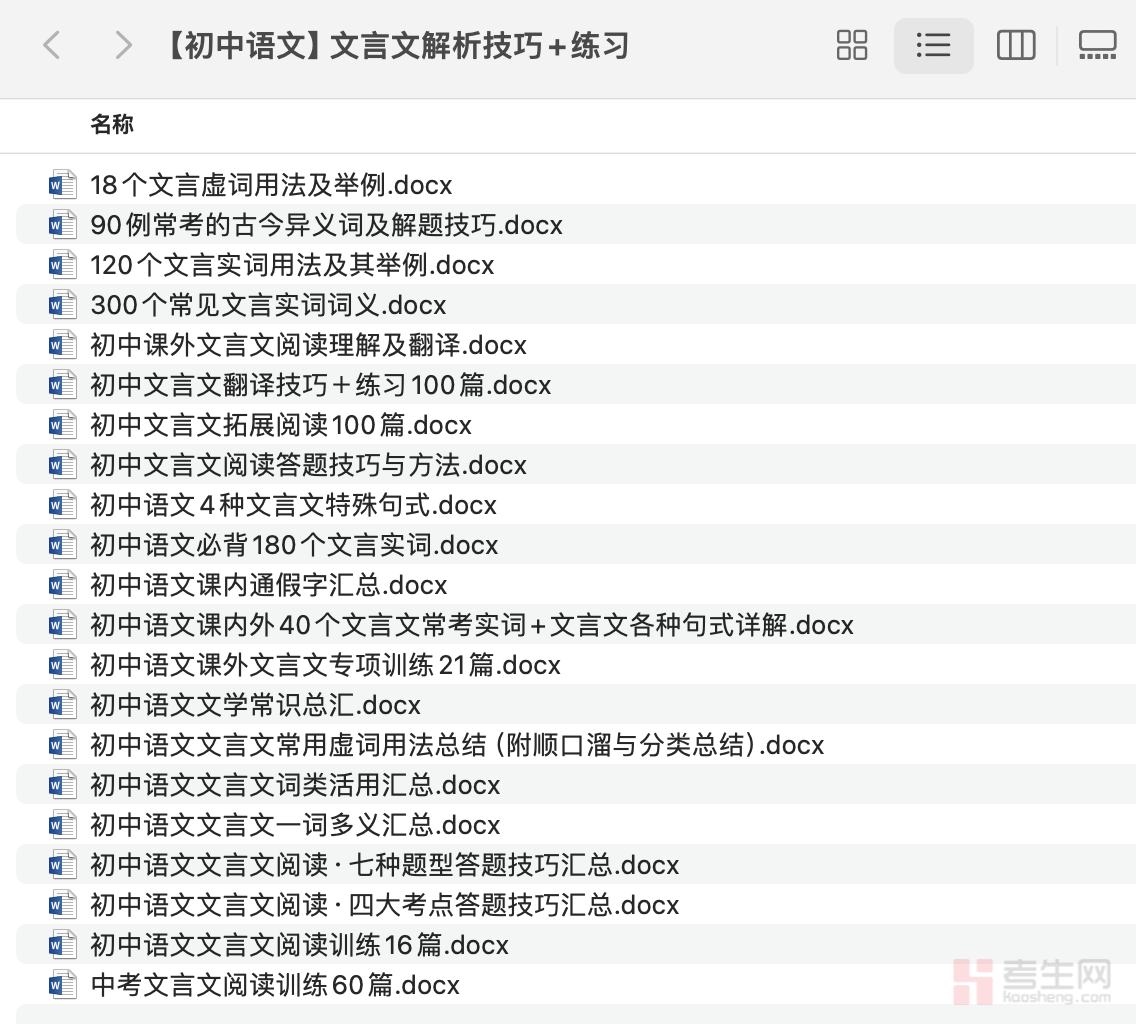Image resolution: width=1136 pixels, height=1024 pixels.
Task: Click Word icon of 18个文言虚词用法及举例.docx
Action: click(x=63, y=185)
